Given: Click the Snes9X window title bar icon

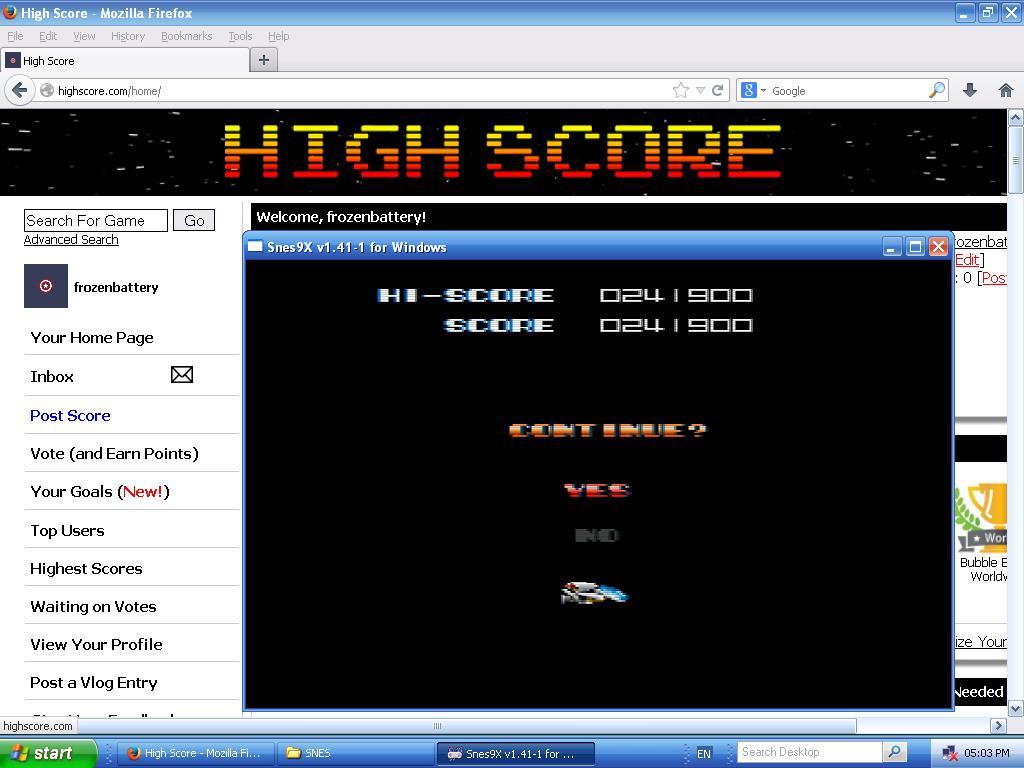Looking at the screenshot, I should pos(255,247).
